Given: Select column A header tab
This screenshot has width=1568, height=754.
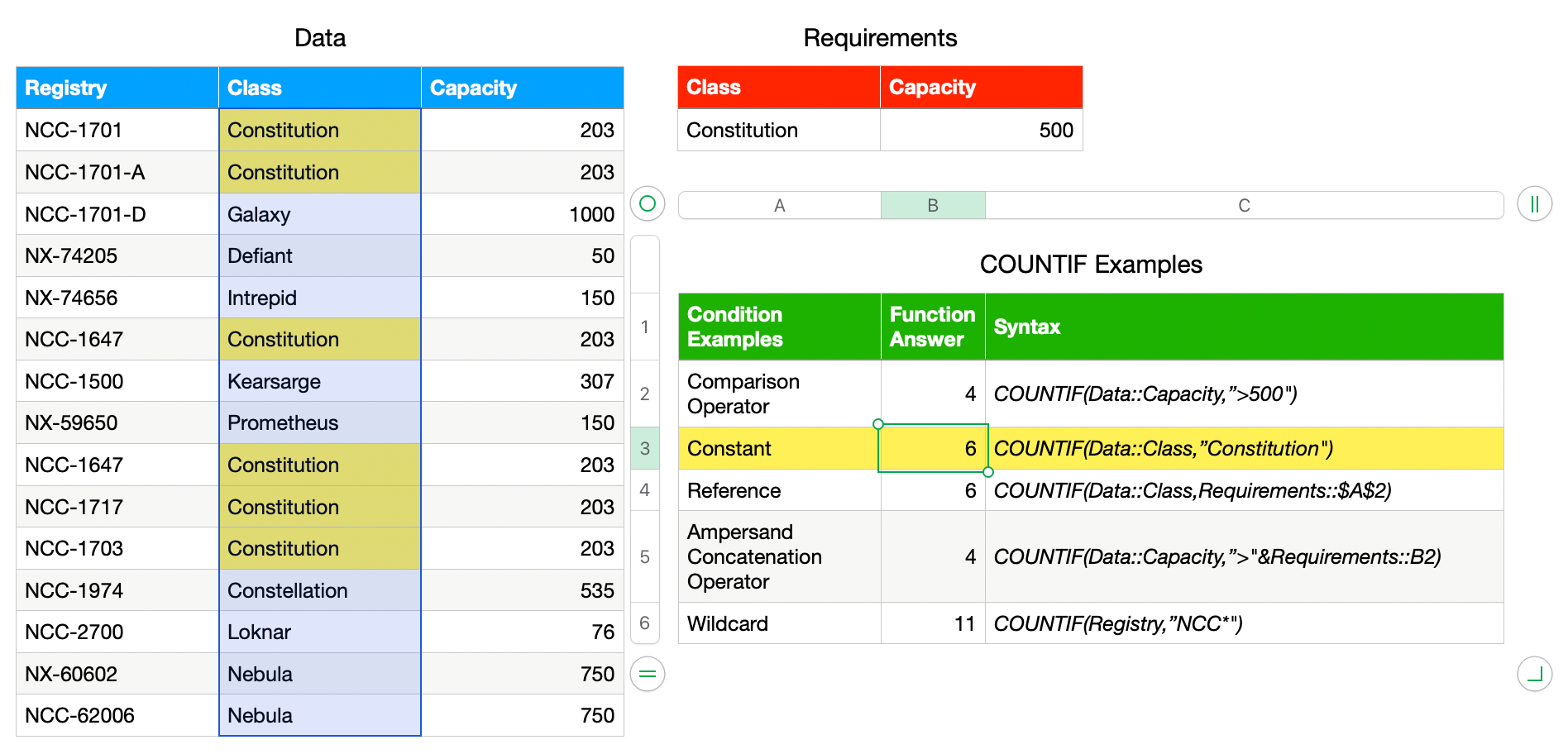Looking at the screenshot, I should click(779, 206).
